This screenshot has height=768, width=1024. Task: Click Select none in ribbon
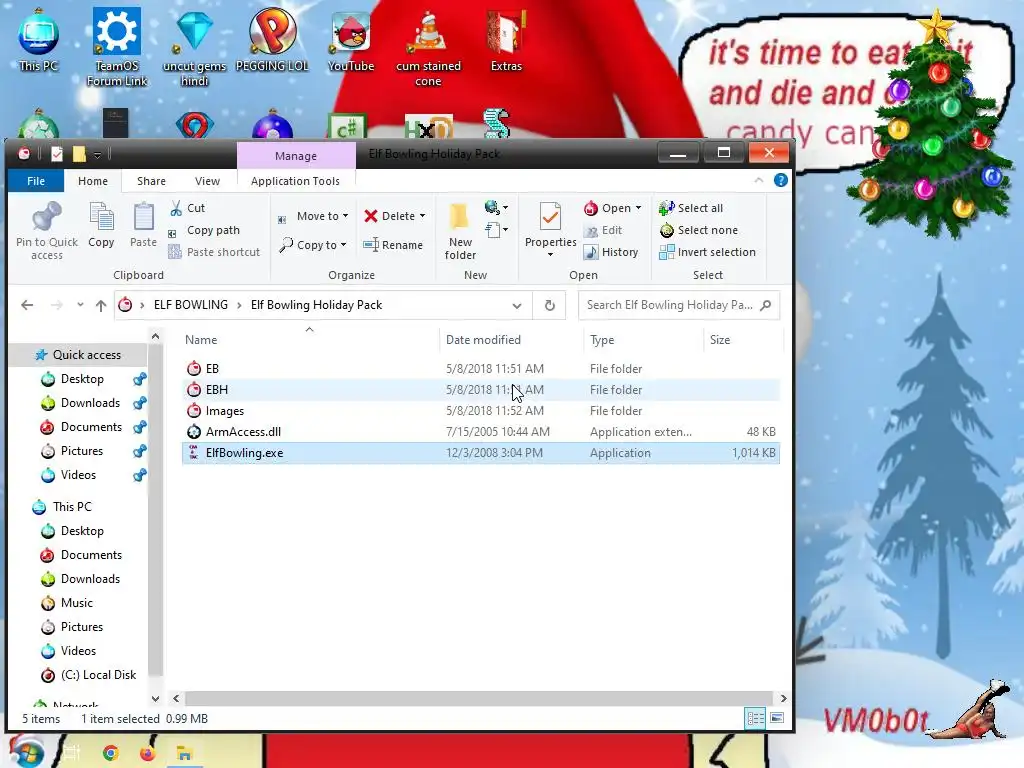699,230
